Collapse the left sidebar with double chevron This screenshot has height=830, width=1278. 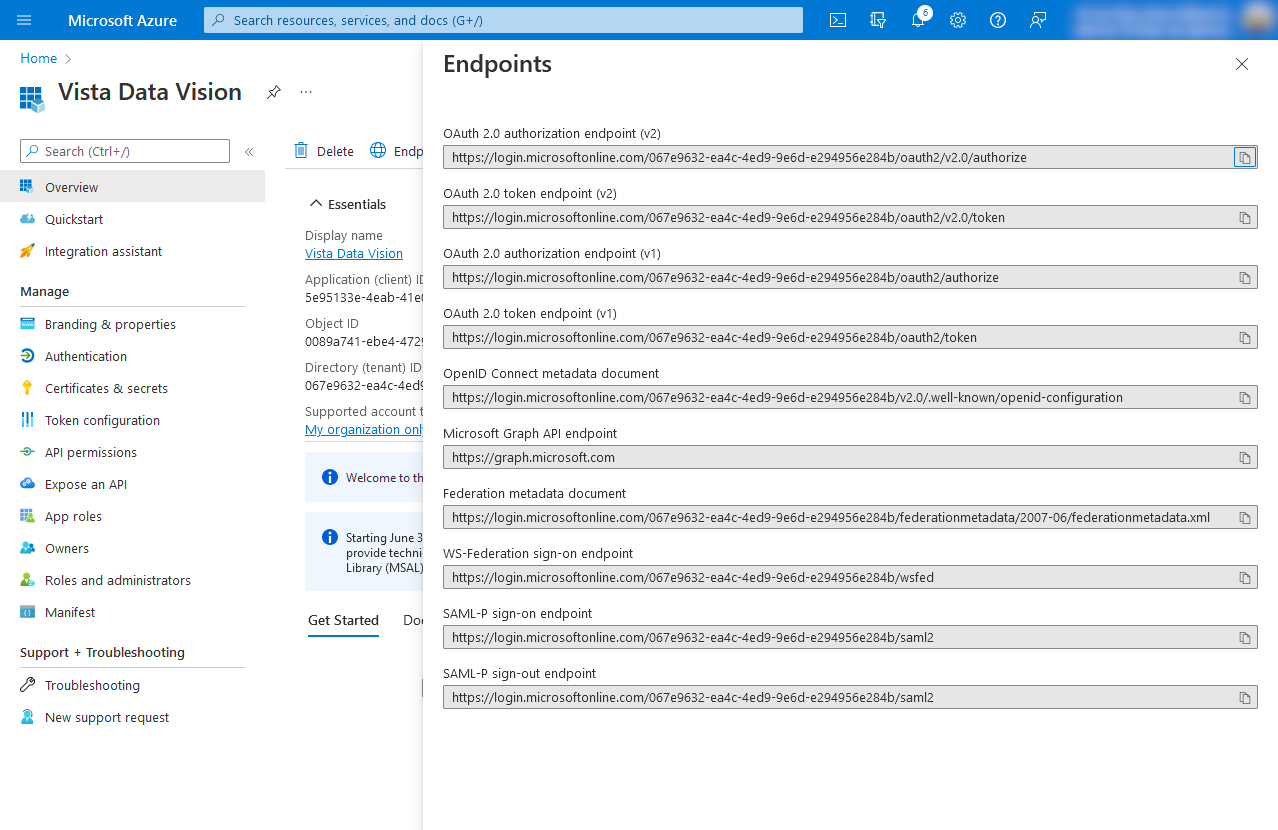coord(249,152)
